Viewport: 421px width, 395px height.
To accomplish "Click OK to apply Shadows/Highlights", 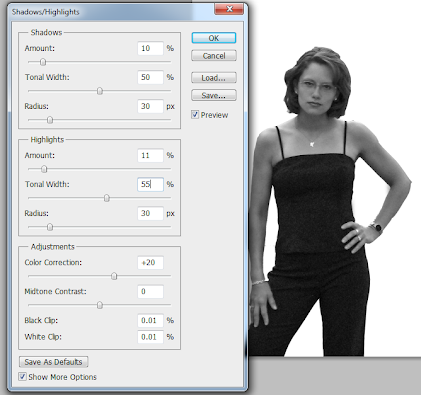I will pyautogui.click(x=214, y=38).
